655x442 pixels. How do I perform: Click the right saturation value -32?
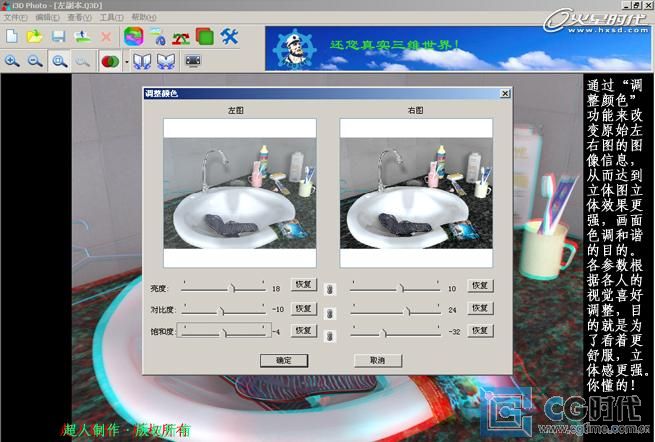(454, 332)
